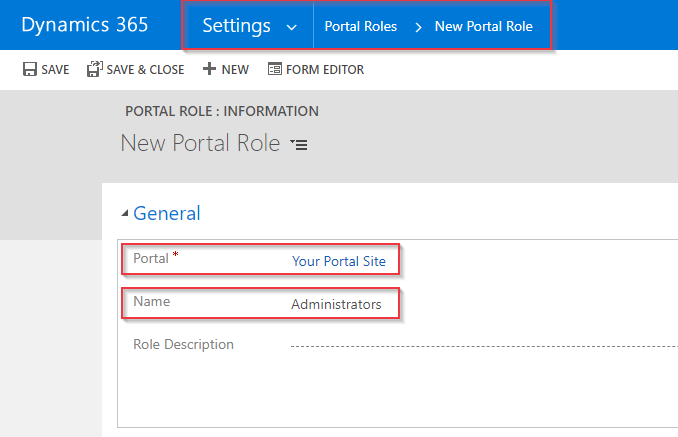Click the breadcrumb arrow after Portal Roles
This screenshot has width=678, height=437.
click(x=418, y=28)
